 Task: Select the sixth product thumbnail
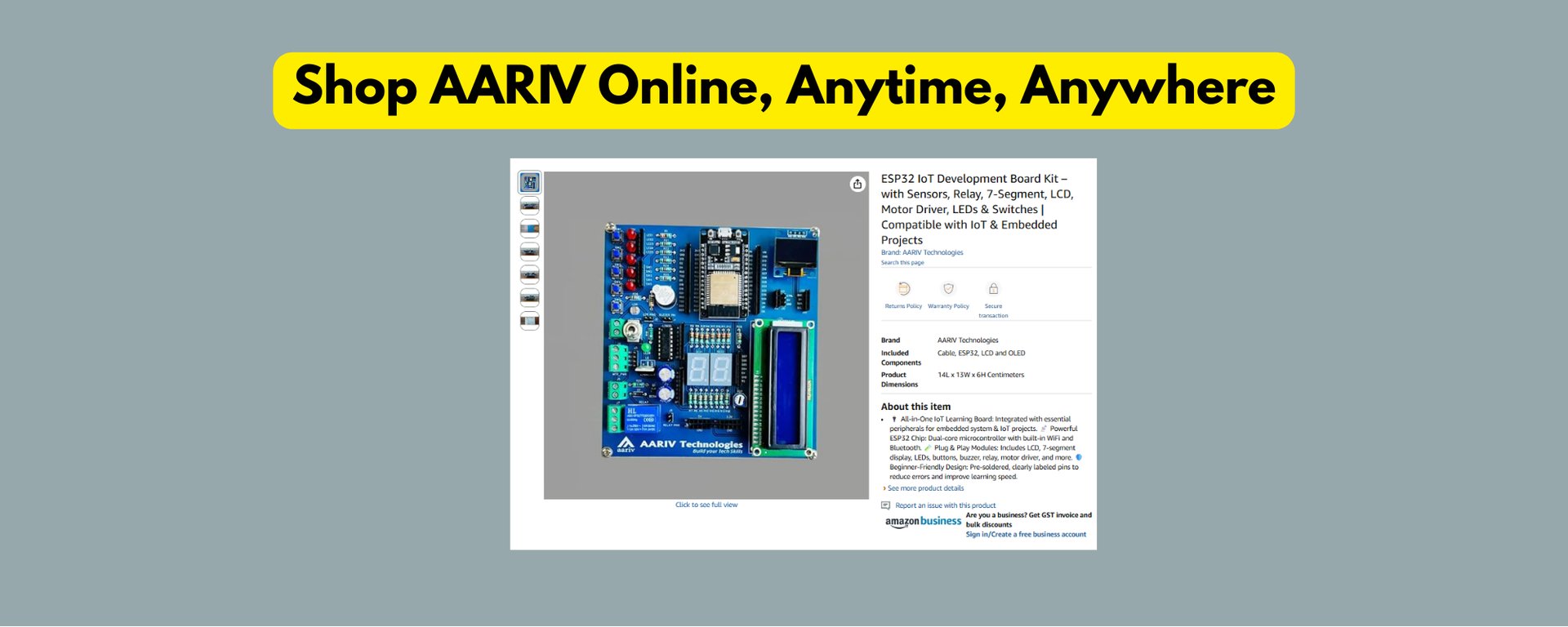point(529,297)
